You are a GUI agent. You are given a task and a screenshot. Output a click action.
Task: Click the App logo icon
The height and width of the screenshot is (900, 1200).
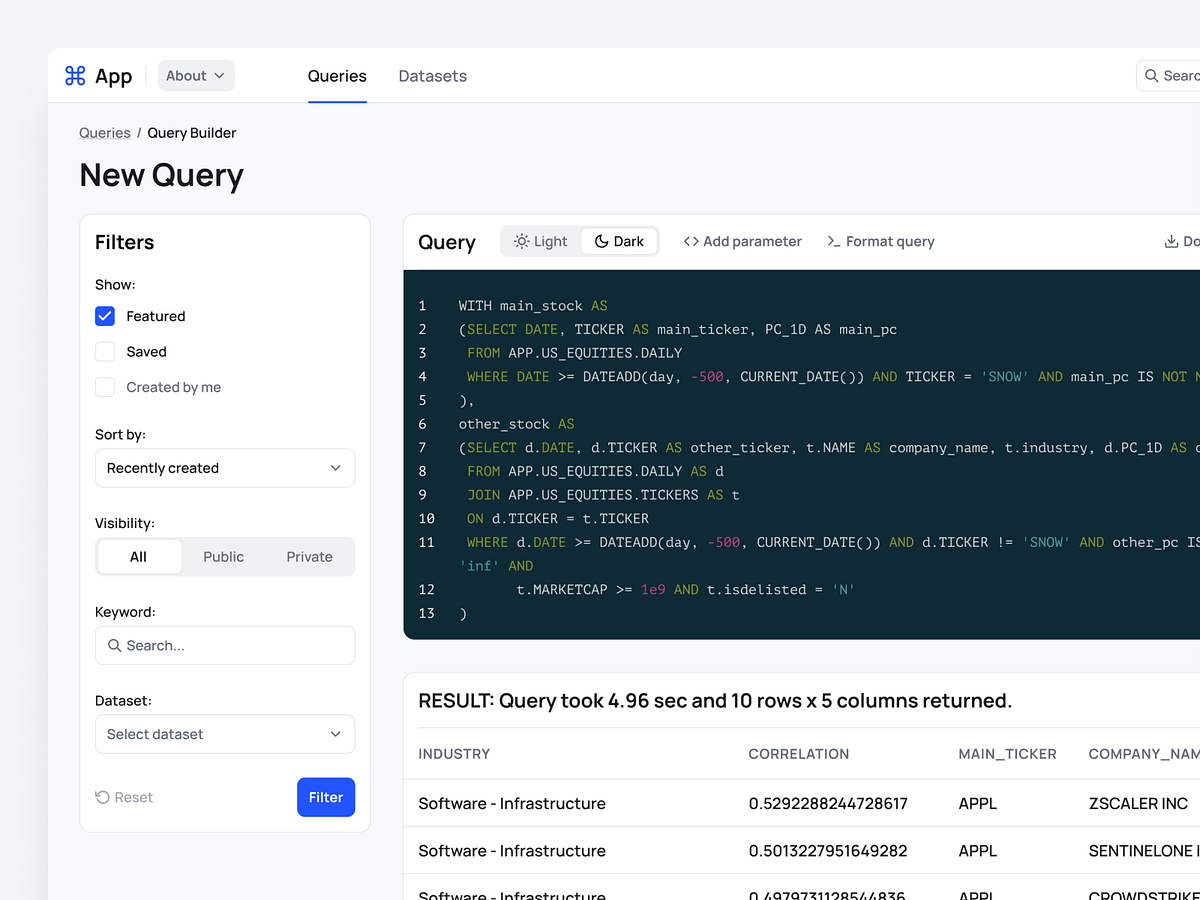click(x=74, y=75)
